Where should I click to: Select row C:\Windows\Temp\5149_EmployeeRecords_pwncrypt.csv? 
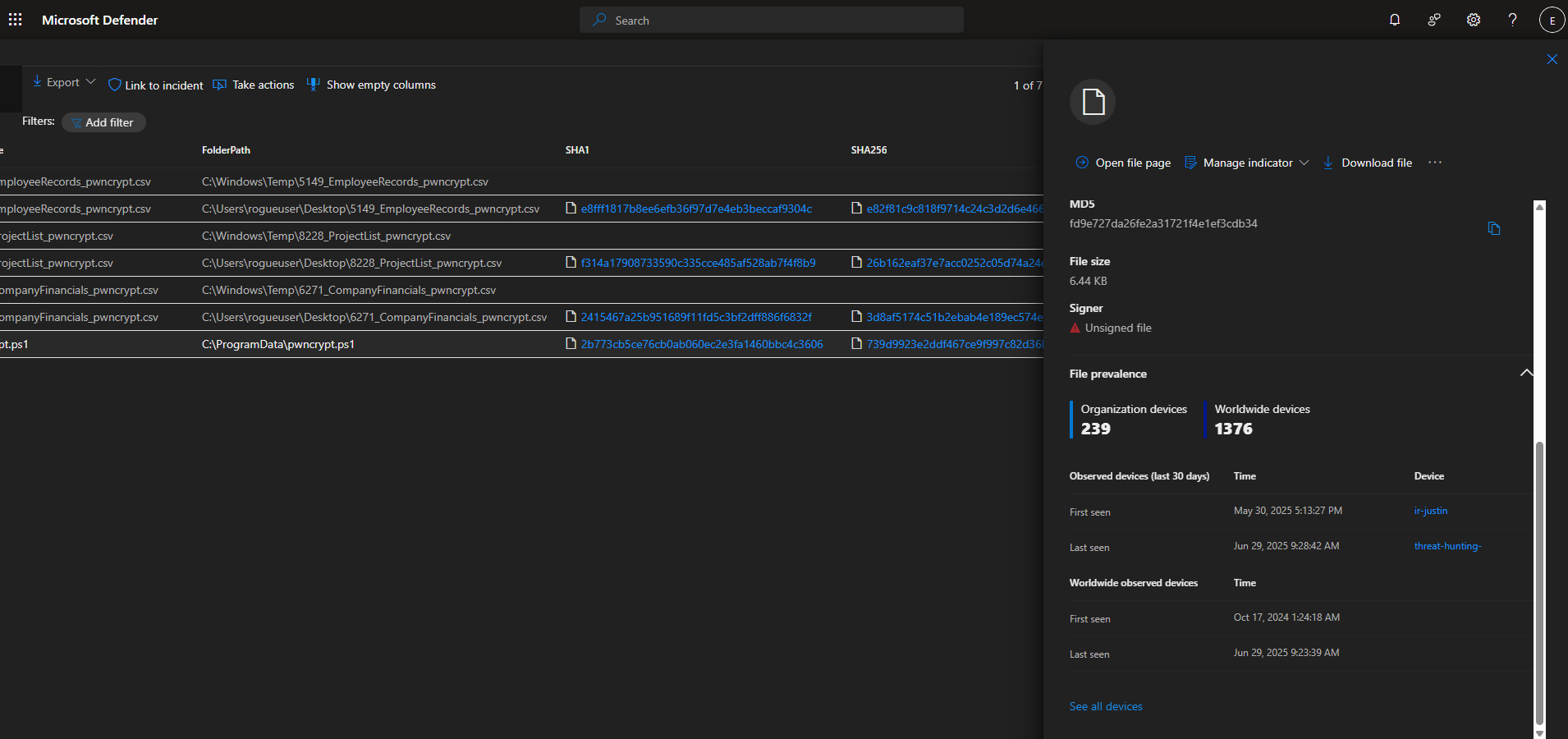coord(521,181)
